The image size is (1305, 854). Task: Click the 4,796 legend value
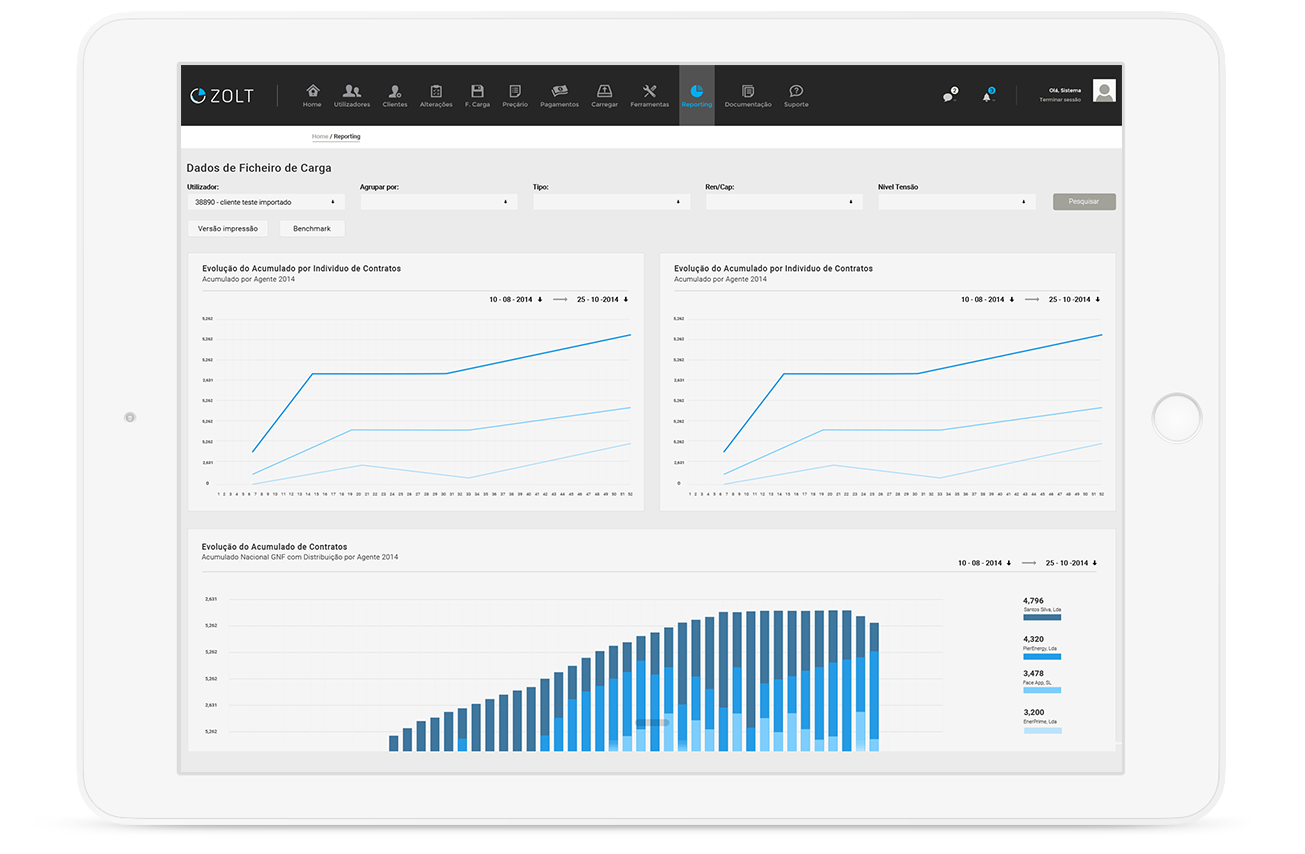[x=1033, y=601]
